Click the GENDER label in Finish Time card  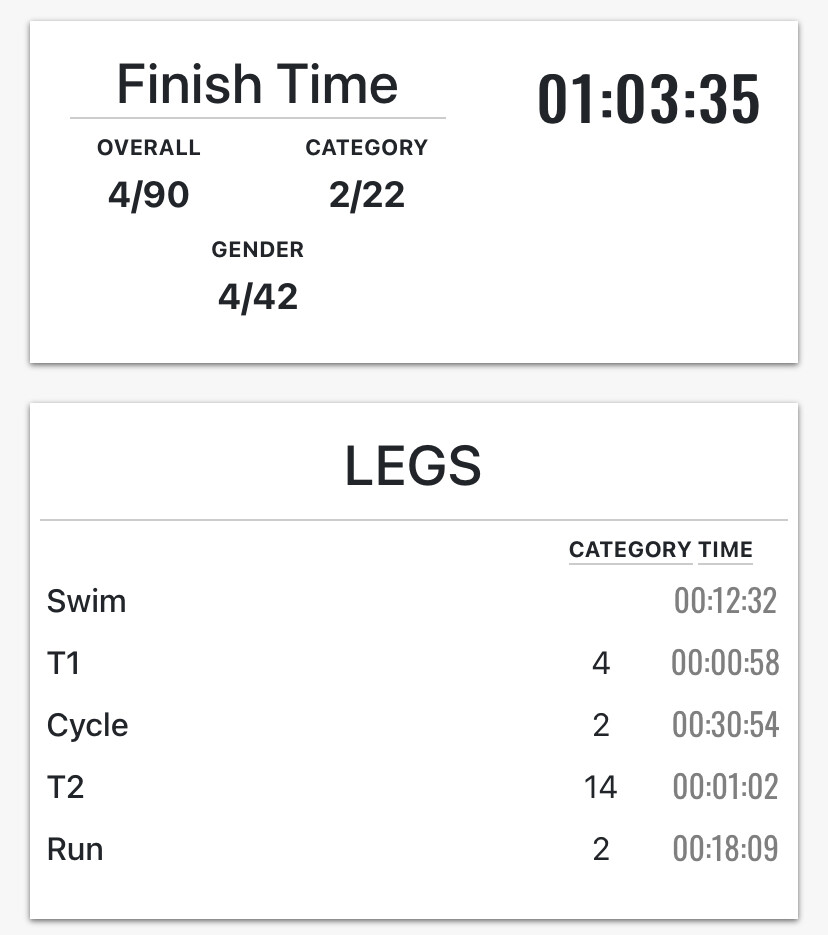pyautogui.click(x=258, y=250)
